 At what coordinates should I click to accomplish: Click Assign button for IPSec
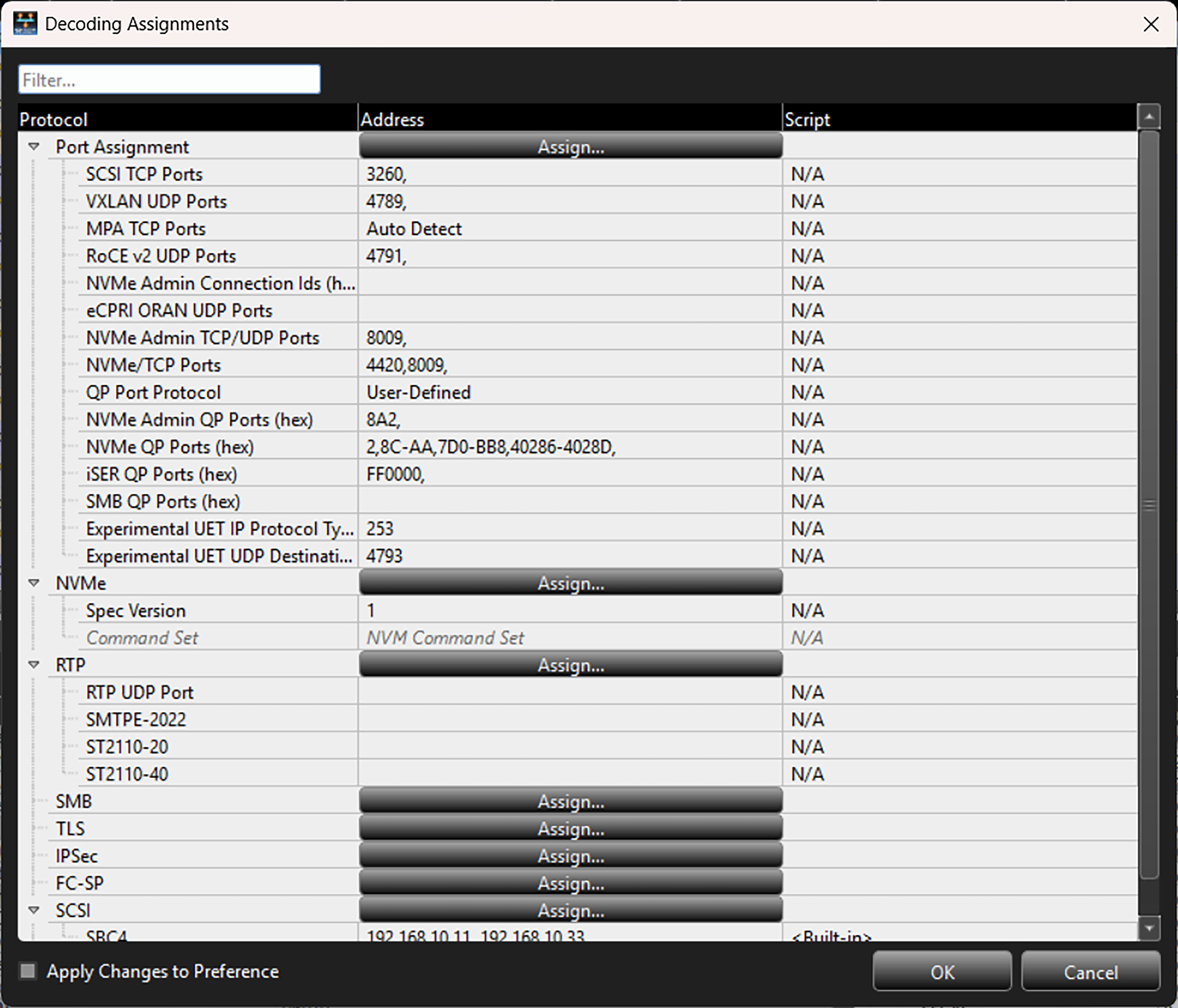[571, 856]
